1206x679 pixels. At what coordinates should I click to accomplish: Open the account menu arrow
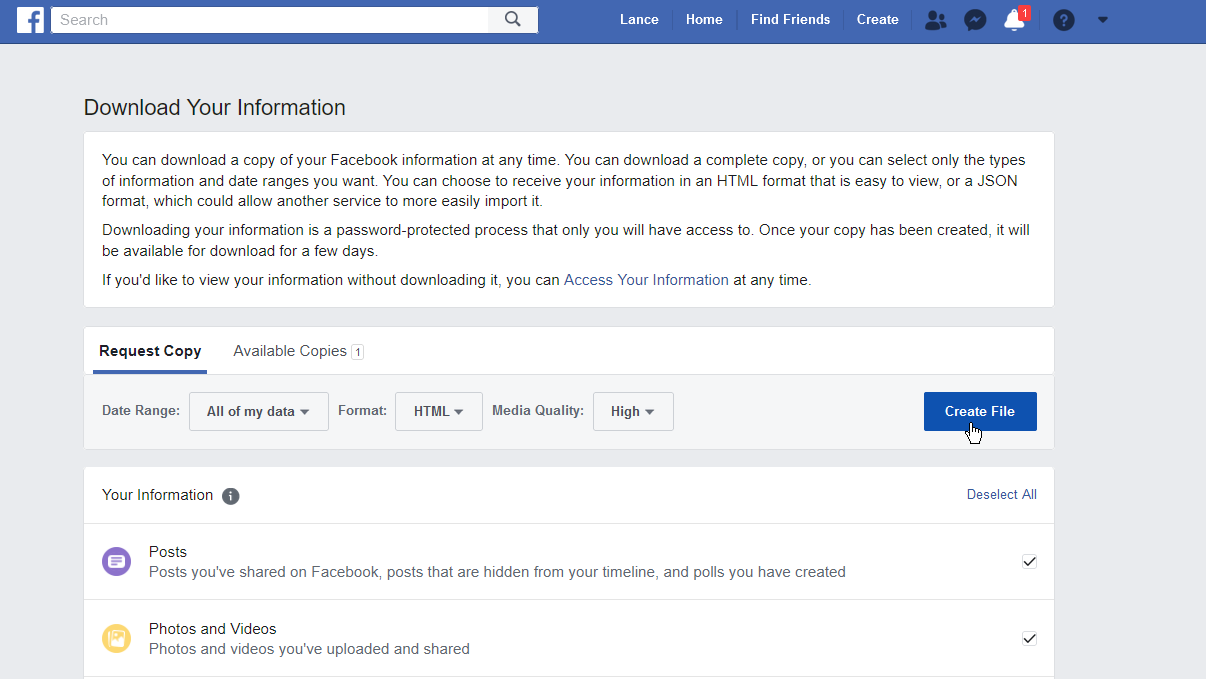[x=1103, y=20]
